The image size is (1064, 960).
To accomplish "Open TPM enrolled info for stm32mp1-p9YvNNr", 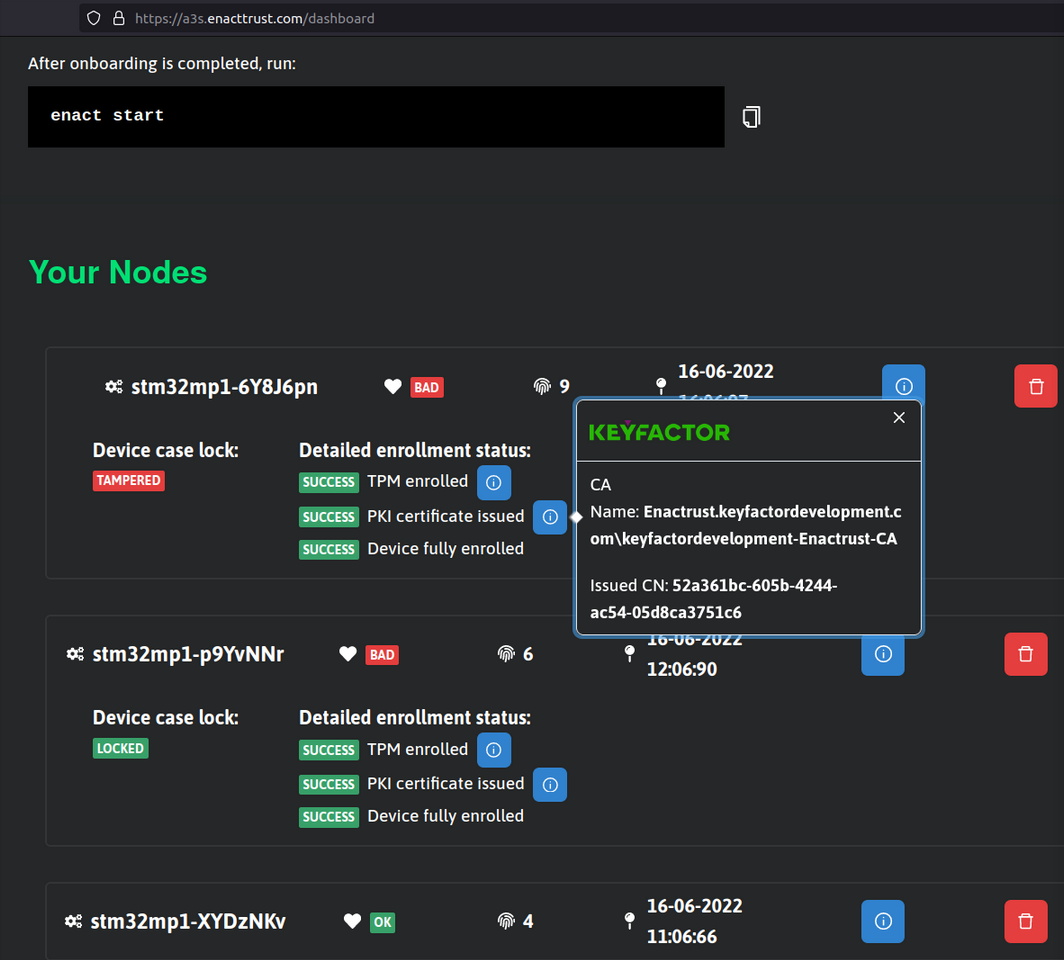I will click(x=493, y=750).
